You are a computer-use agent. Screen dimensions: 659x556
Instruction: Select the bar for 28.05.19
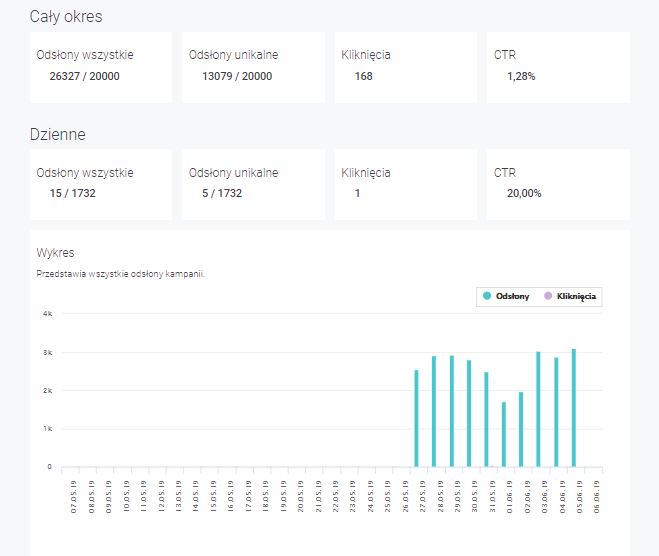click(x=434, y=411)
